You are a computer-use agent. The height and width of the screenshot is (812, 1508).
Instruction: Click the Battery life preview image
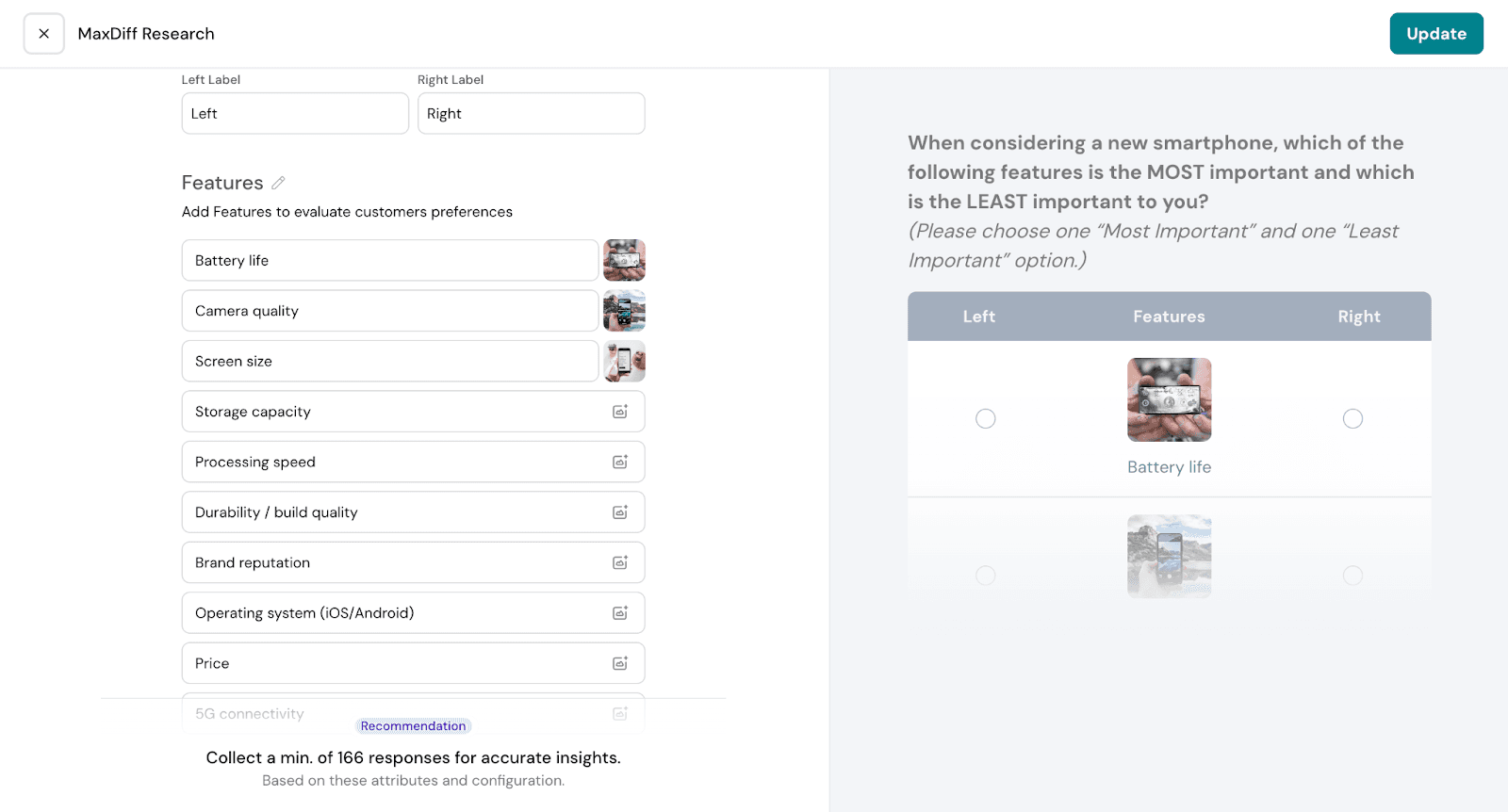tap(1169, 399)
